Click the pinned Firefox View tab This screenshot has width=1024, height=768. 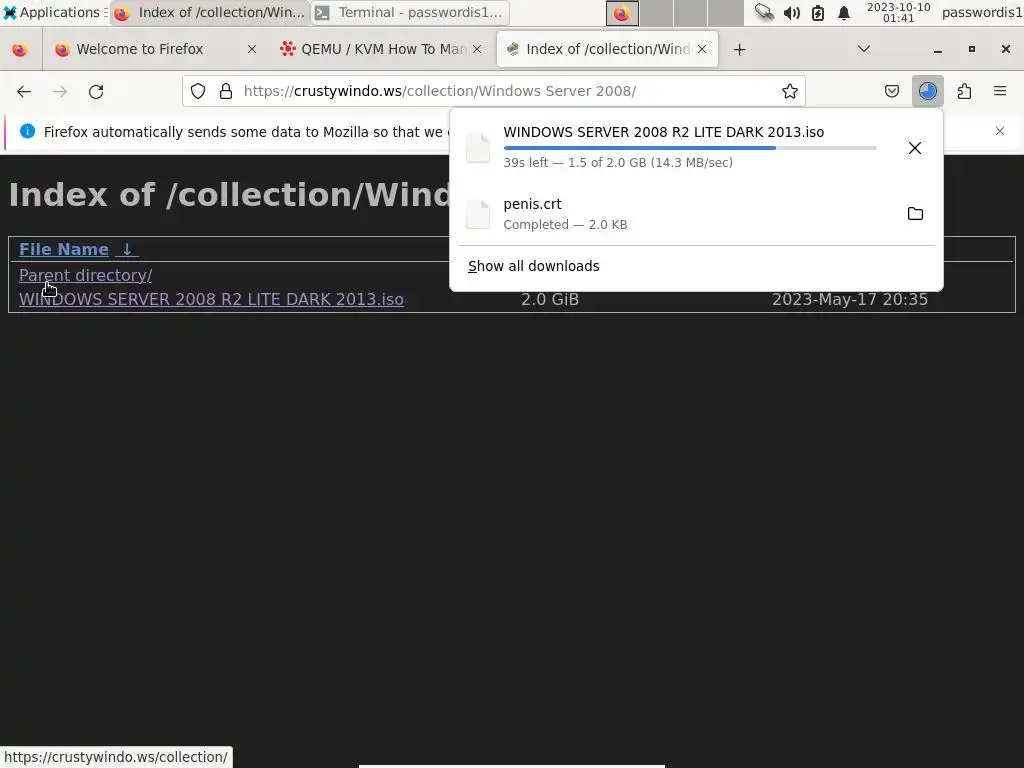[x=20, y=50]
